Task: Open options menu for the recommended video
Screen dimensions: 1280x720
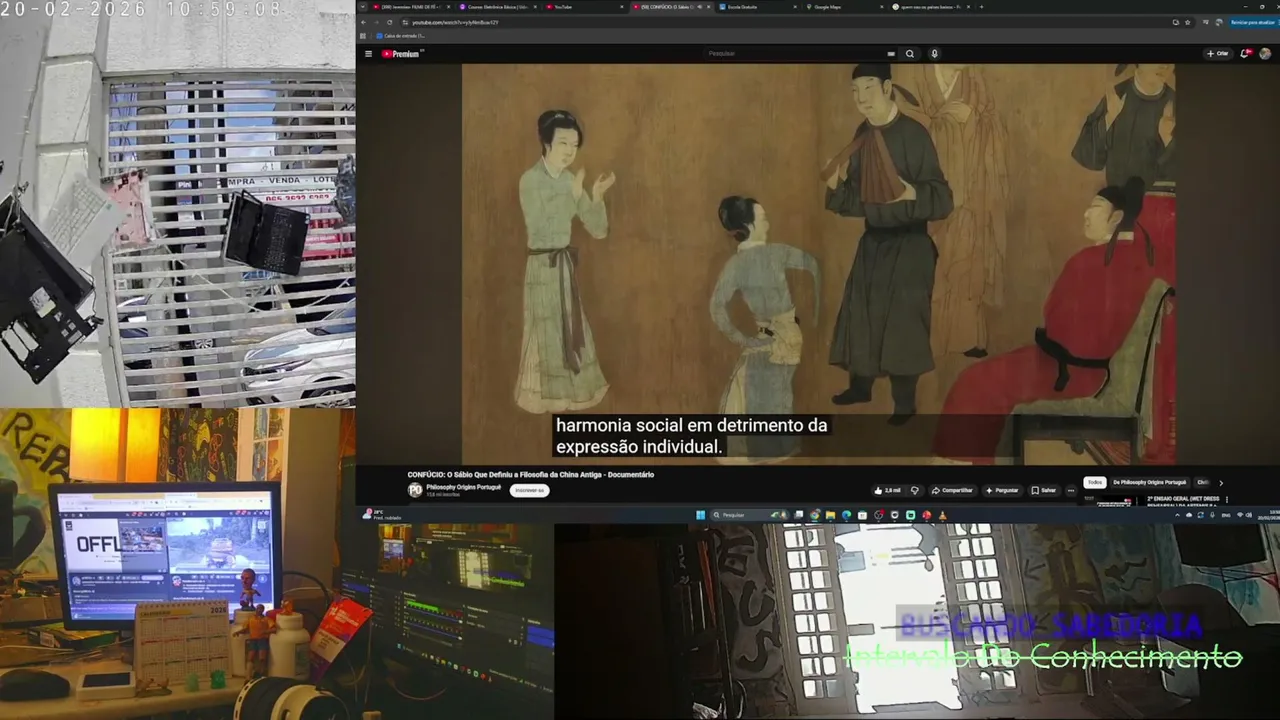Action: coord(1226,499)
